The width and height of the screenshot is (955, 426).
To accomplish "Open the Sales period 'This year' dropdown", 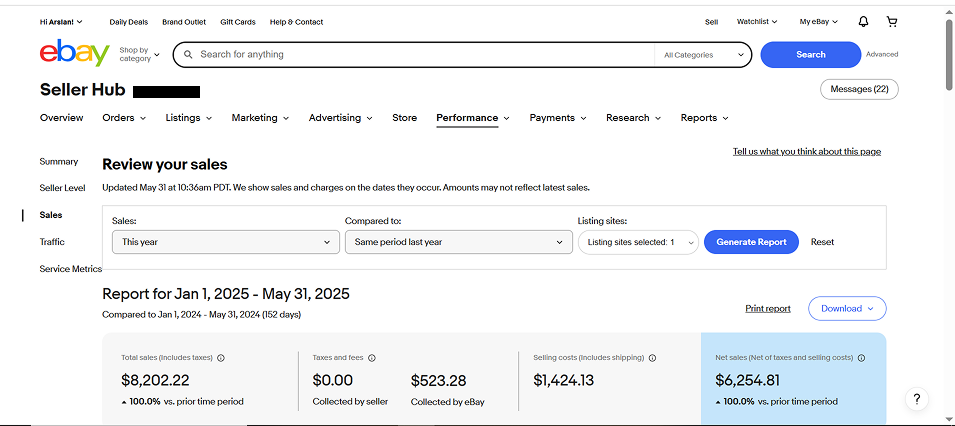I will [x=226, y=242].
